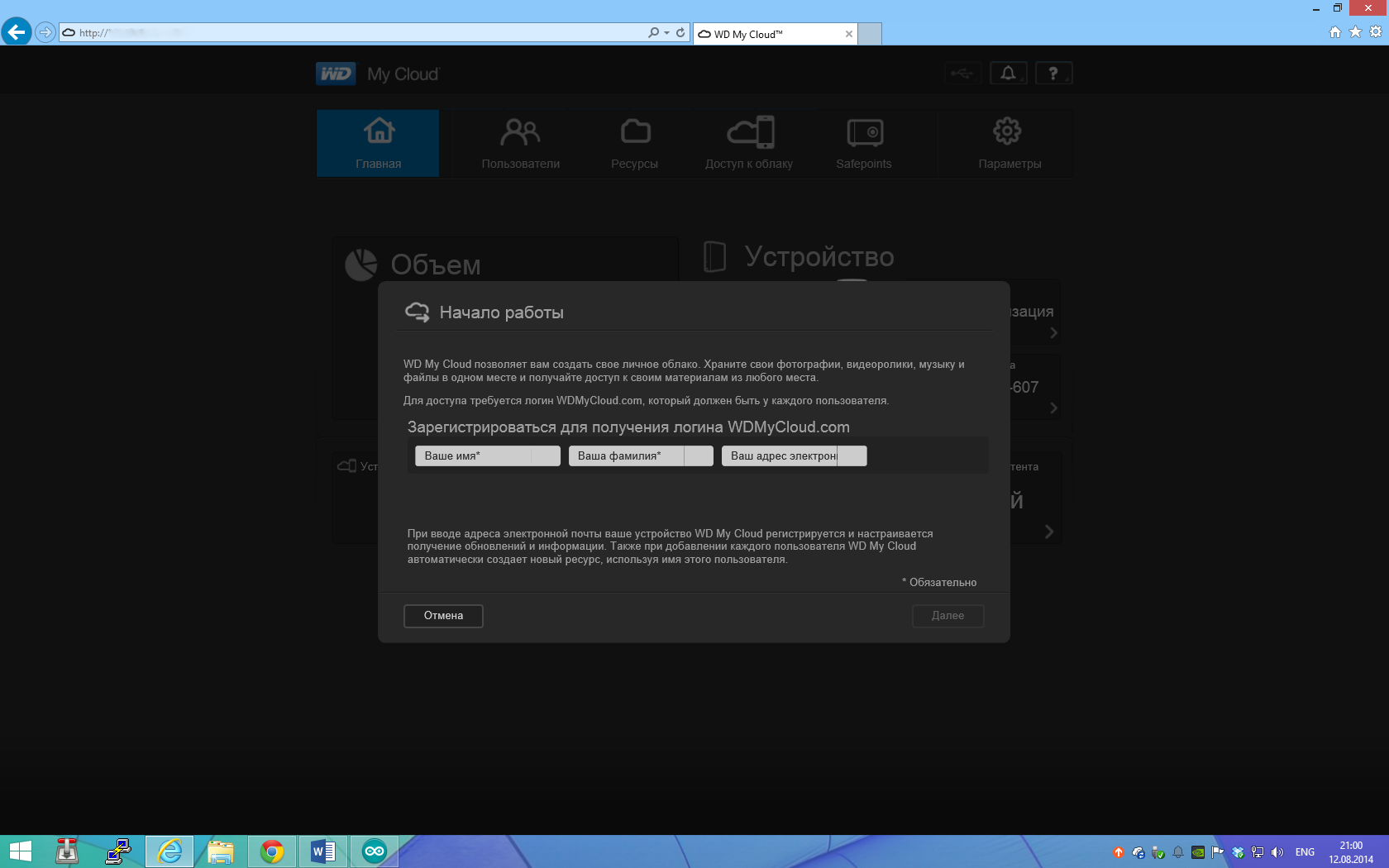1389x868 pixels.
Task: Open the PuTTY-like network icon in the taskbar
Action: click(118, 851)
